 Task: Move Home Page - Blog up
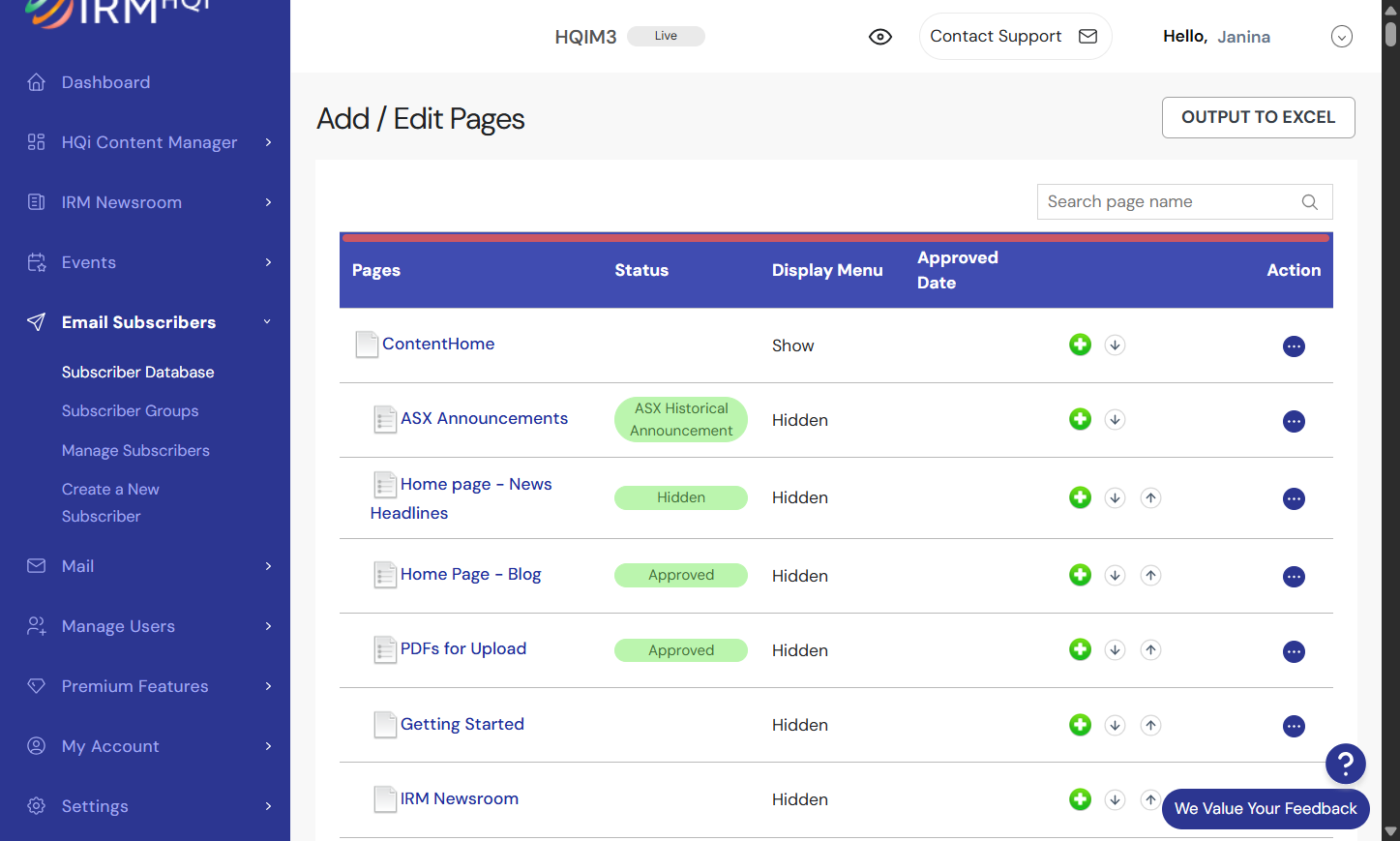pyautogui.click(x=1150, y=576)
